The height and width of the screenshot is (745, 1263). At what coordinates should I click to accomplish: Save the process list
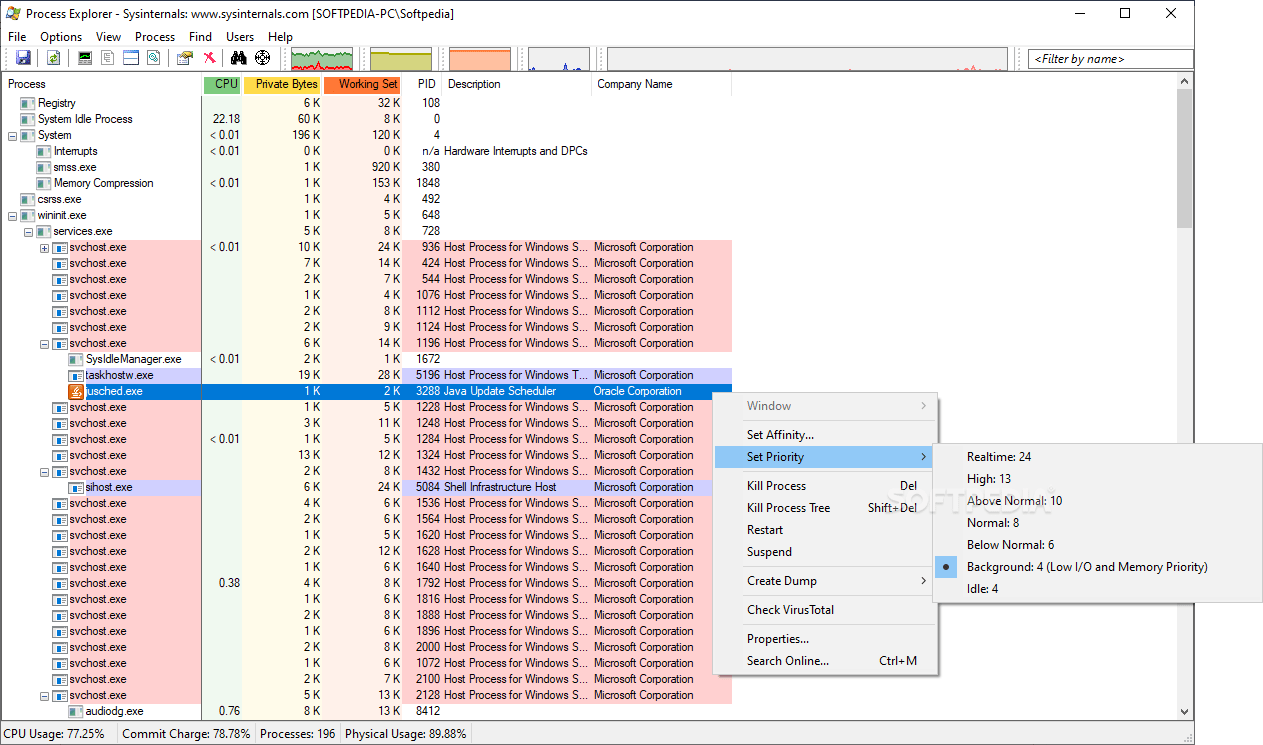23,57
